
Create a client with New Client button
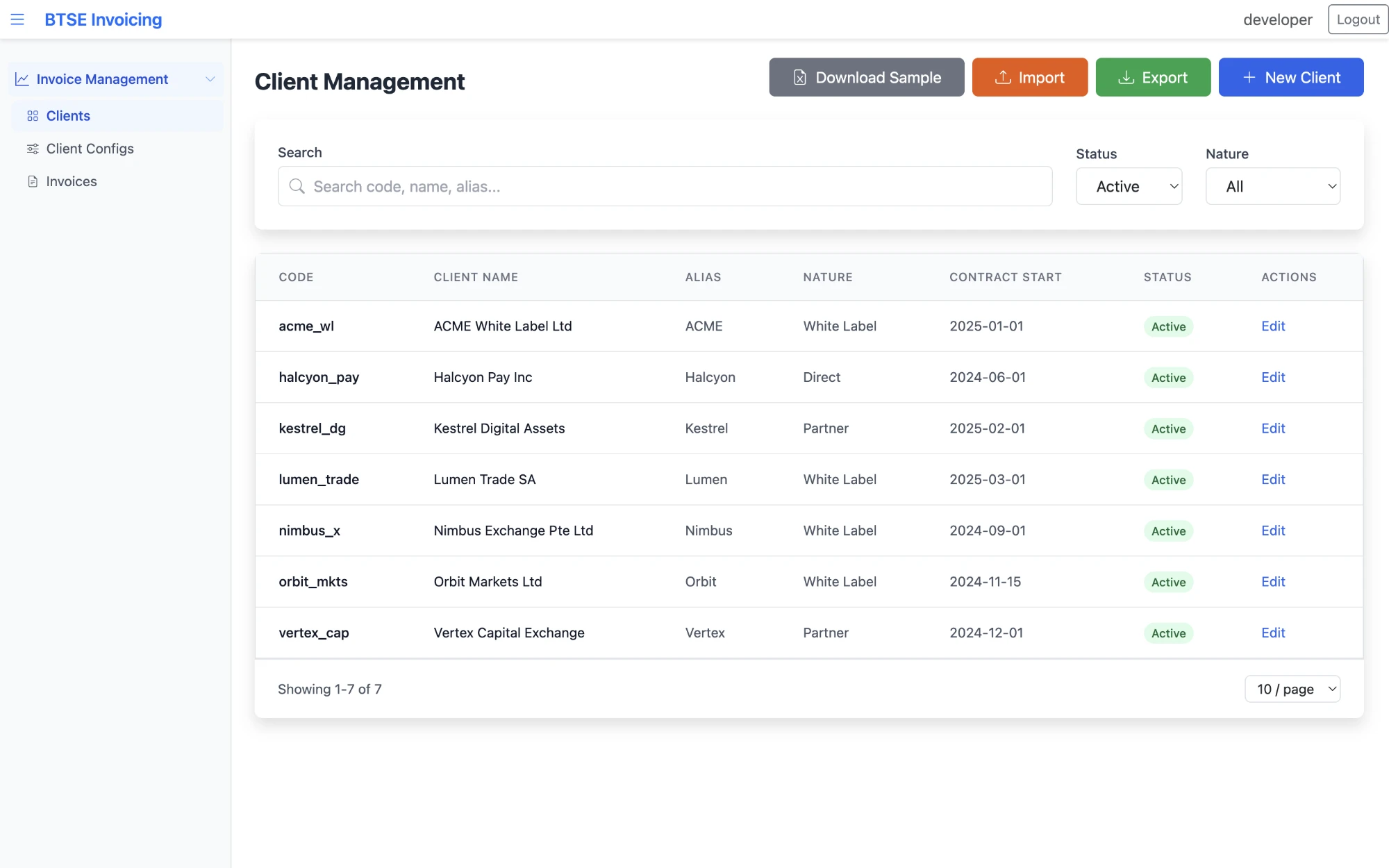pyautogui.click(x=1290, y=77)
